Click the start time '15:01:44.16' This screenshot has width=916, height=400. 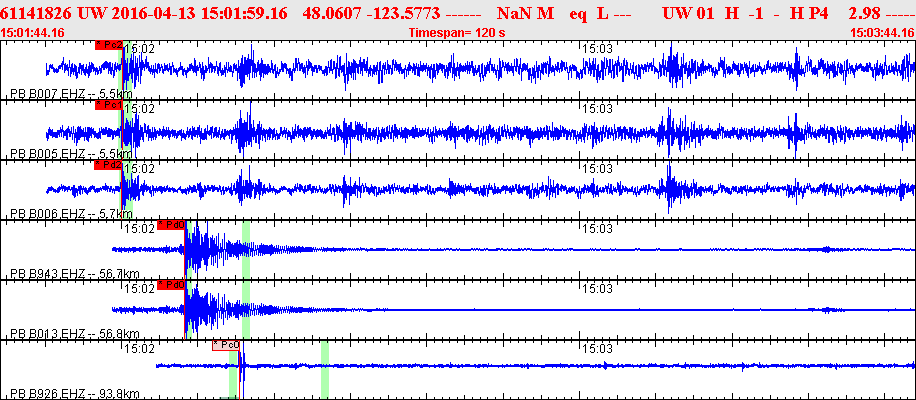tap(33, 33)
